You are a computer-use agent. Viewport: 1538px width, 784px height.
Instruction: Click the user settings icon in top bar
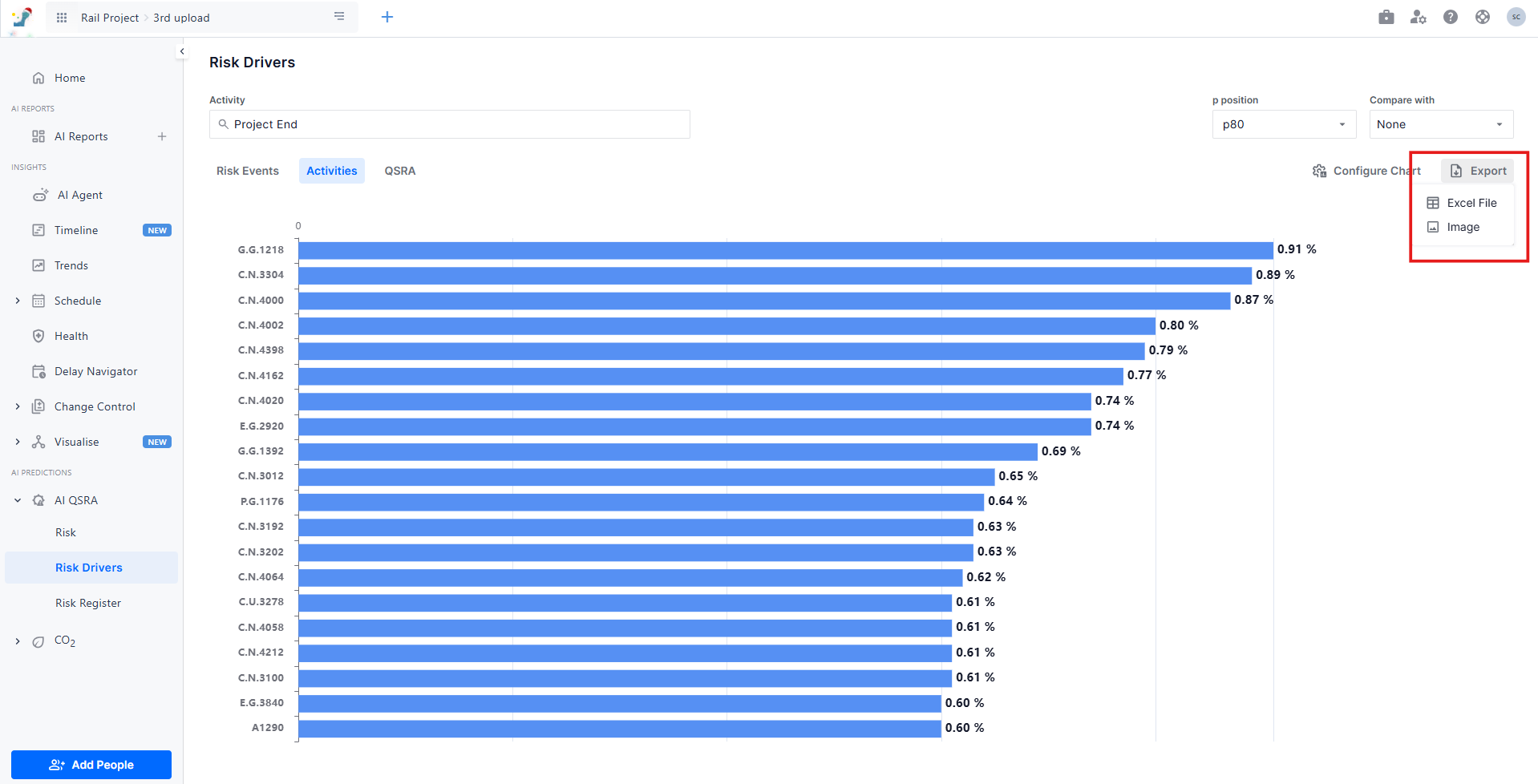coord(1419,17)
